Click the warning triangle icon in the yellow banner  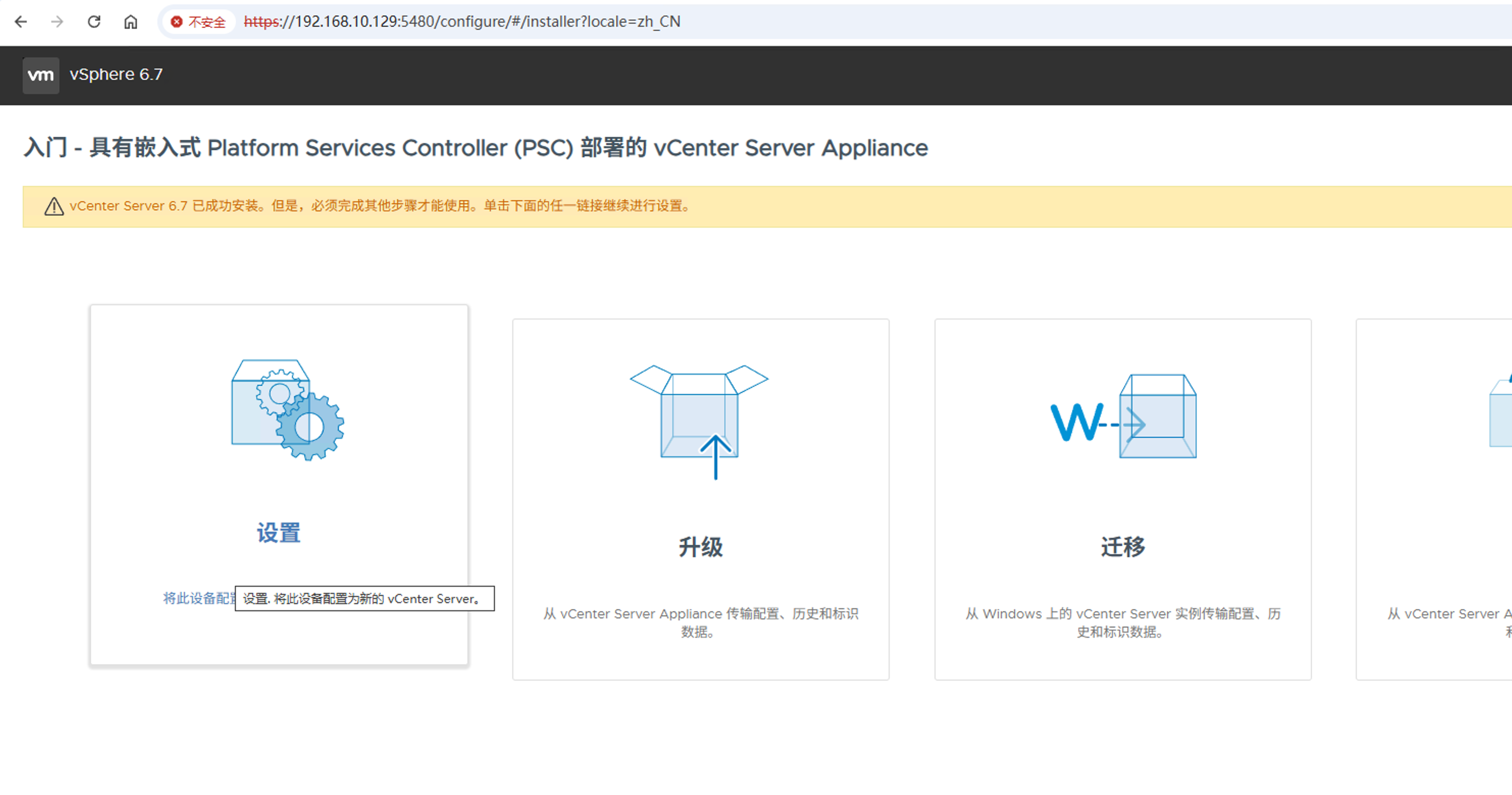click(54, 206)
